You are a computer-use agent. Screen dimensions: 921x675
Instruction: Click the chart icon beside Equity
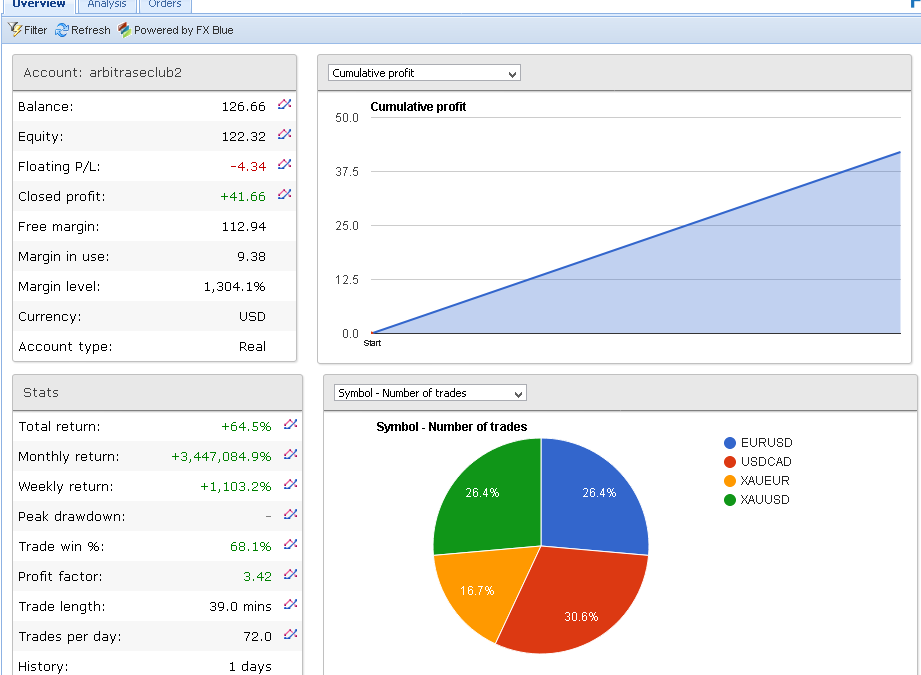285,135
